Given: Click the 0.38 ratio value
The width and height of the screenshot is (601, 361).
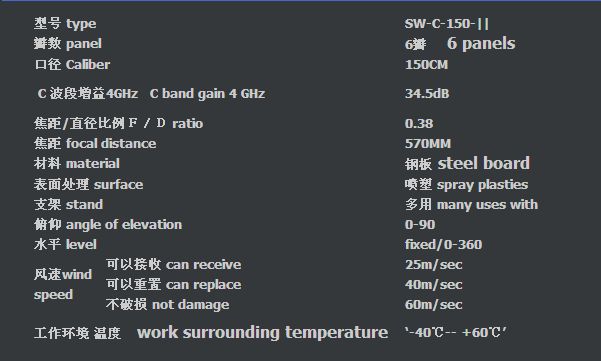Looking at the screenshot, I should 419,123.
